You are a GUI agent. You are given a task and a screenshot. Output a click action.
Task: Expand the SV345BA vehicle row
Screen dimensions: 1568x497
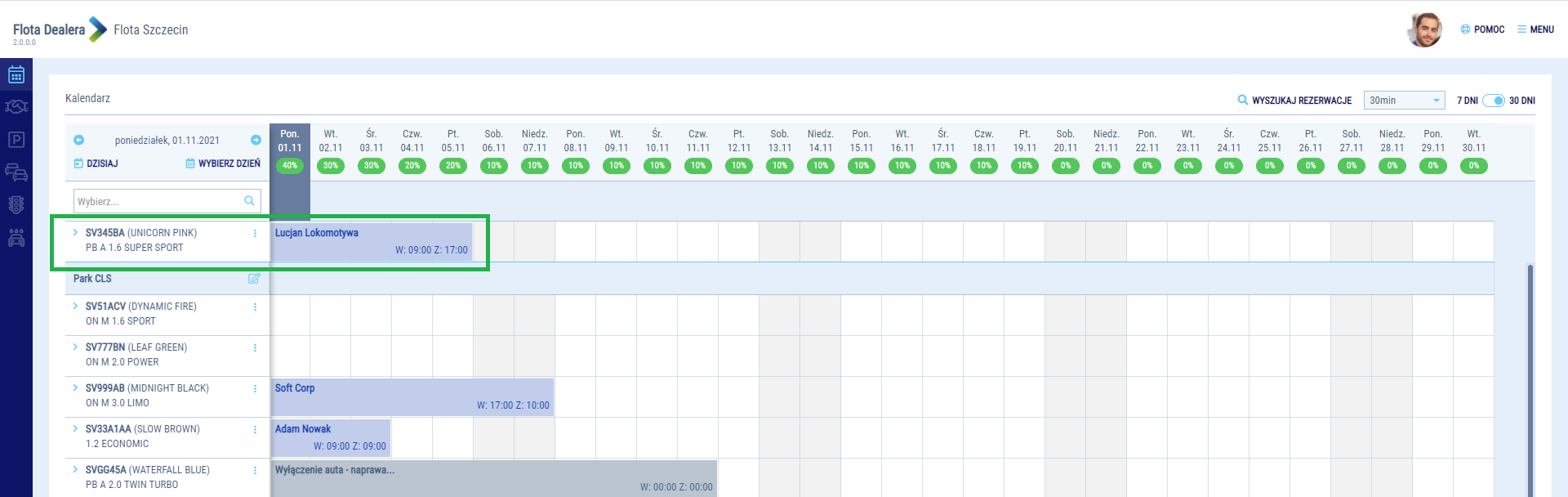[75, 233]
